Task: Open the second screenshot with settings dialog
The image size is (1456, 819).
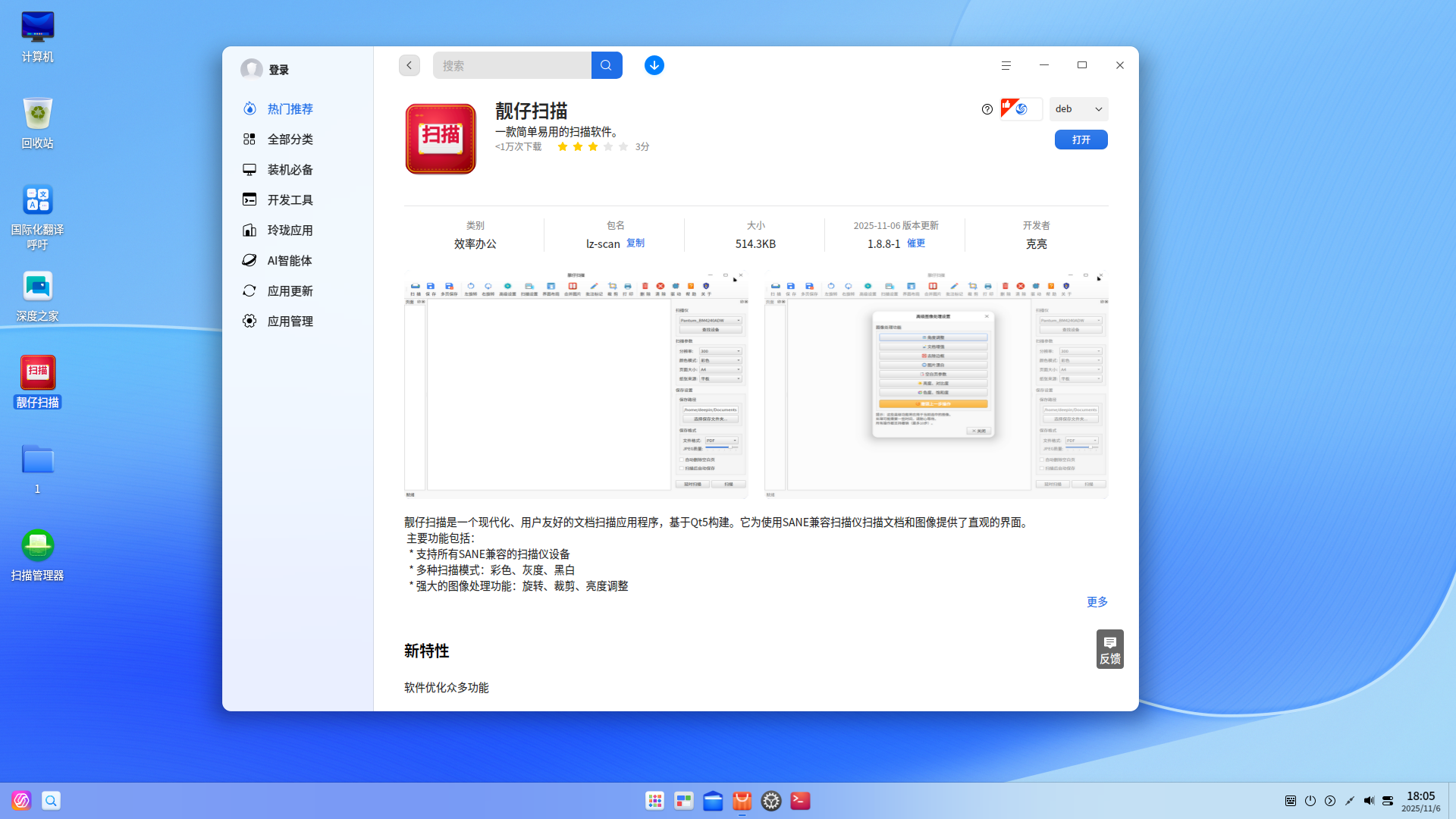Action: point(937,384)
